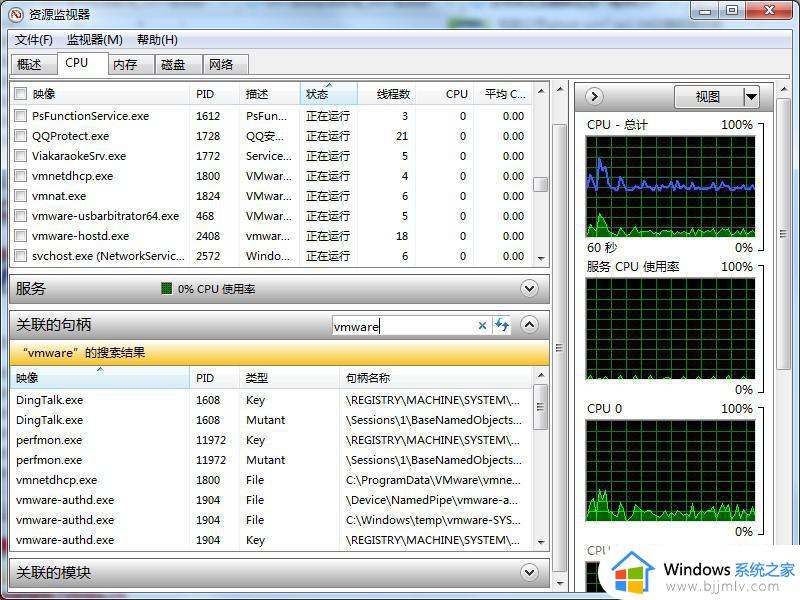Click the process list scrollbar thumb

point(541,184)
